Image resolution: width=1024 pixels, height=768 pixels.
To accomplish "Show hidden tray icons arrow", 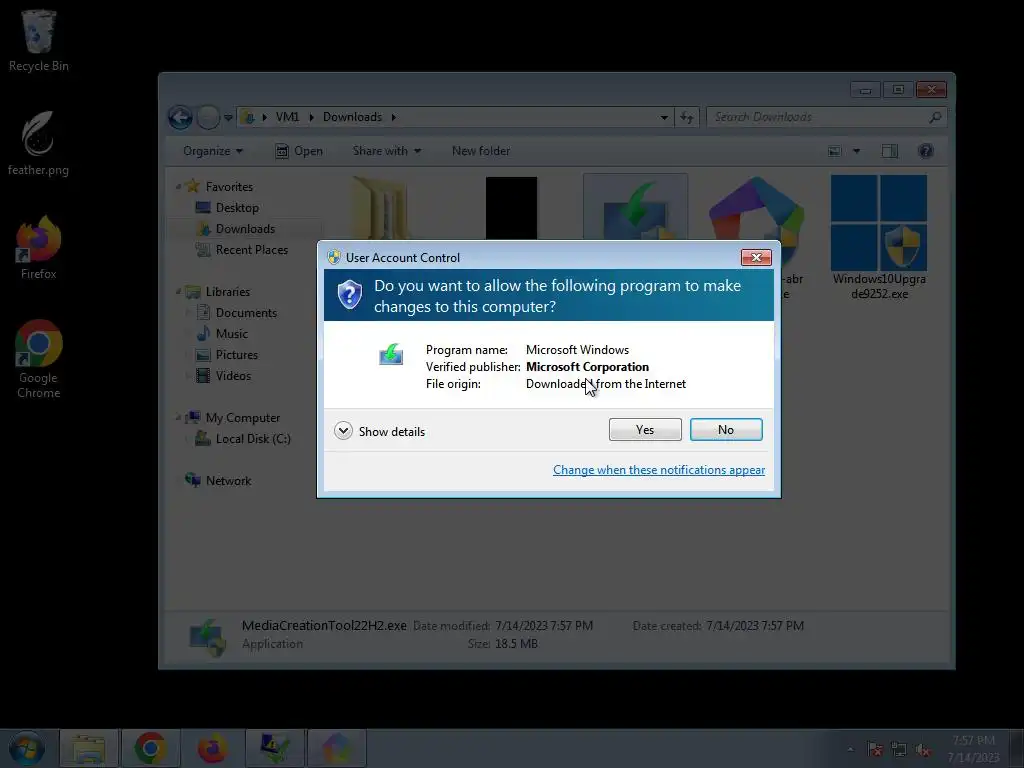I will [850, 749].
